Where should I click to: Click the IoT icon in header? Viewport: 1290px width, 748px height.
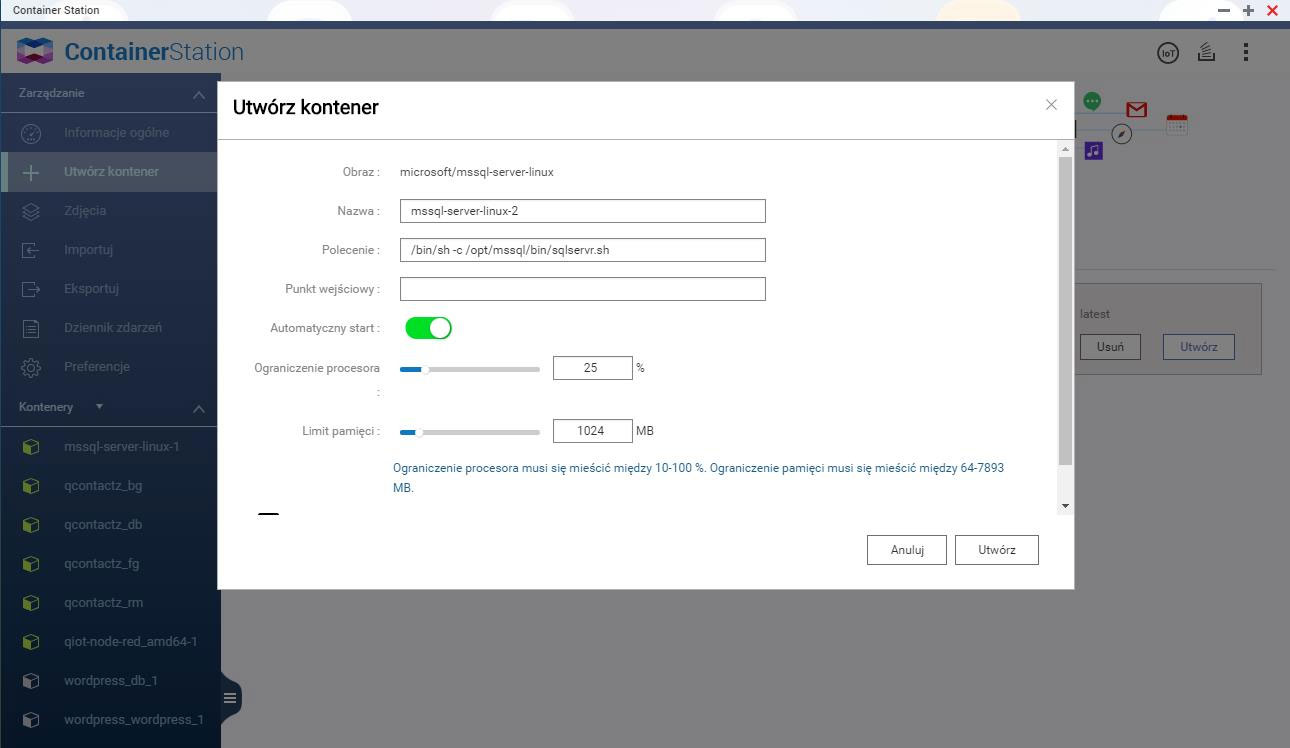click(x=1167, y=53)
